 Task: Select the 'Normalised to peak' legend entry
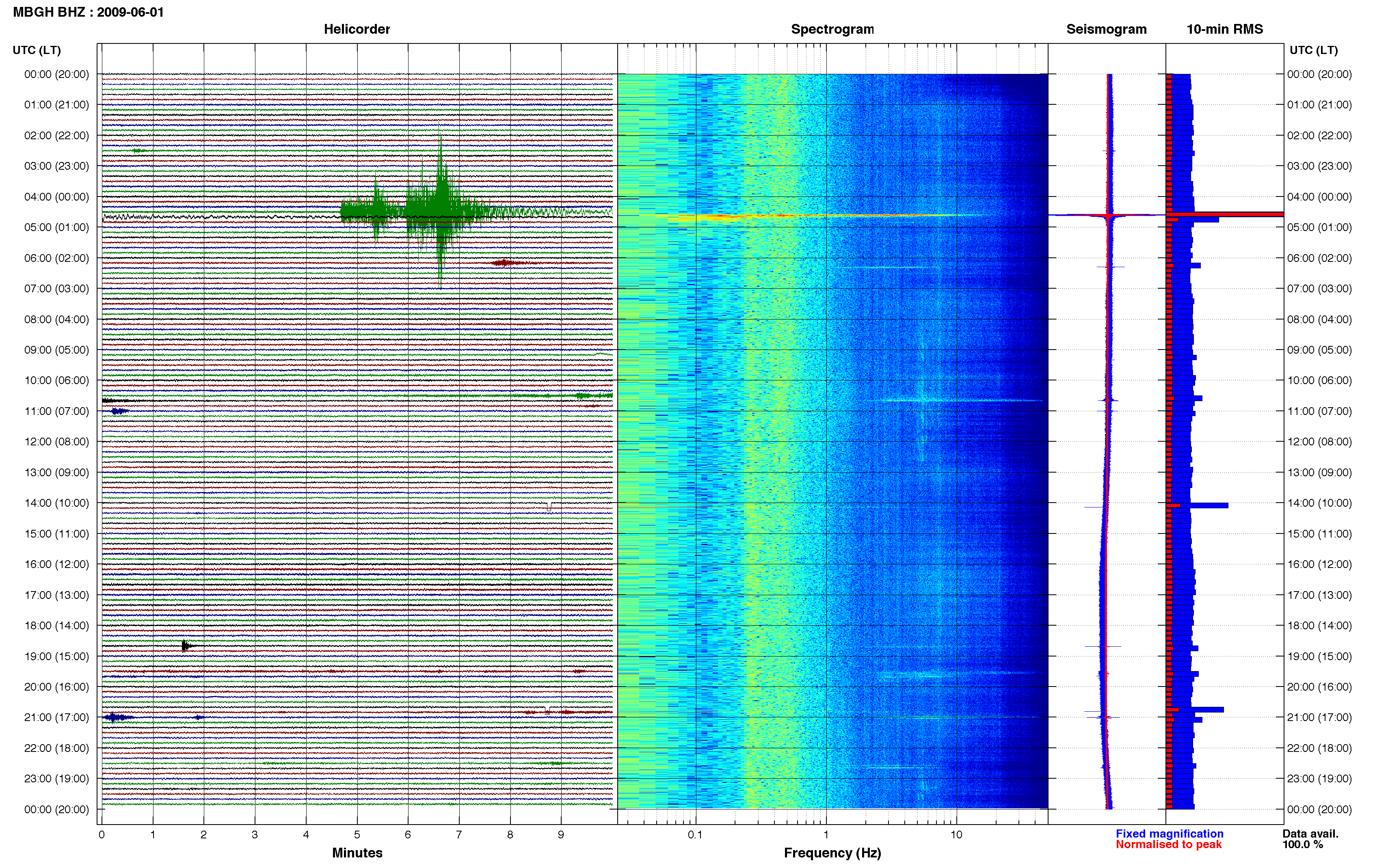(x=1169, y=844)
